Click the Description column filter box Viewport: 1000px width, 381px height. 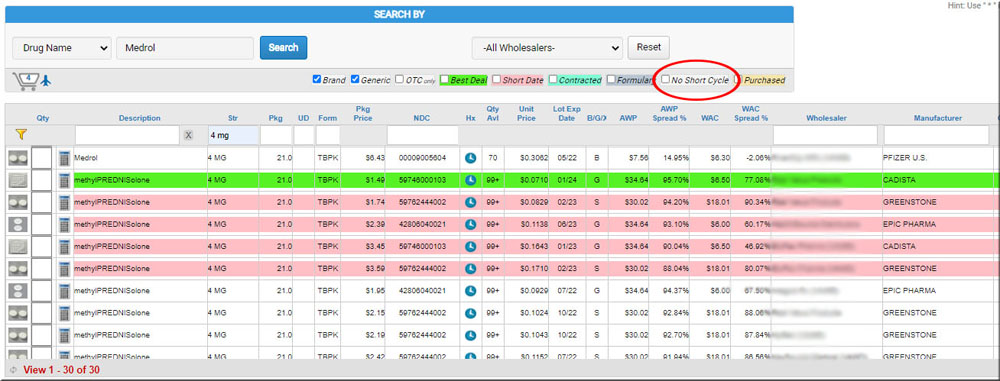tap(128, 135)
